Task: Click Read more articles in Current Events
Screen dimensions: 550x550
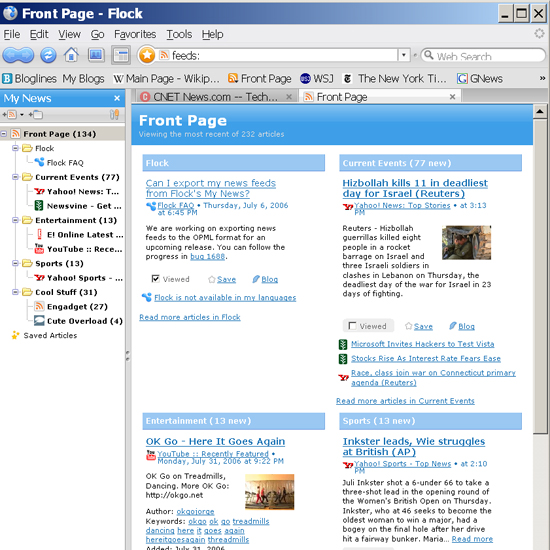Action: (x=405, y=401)
